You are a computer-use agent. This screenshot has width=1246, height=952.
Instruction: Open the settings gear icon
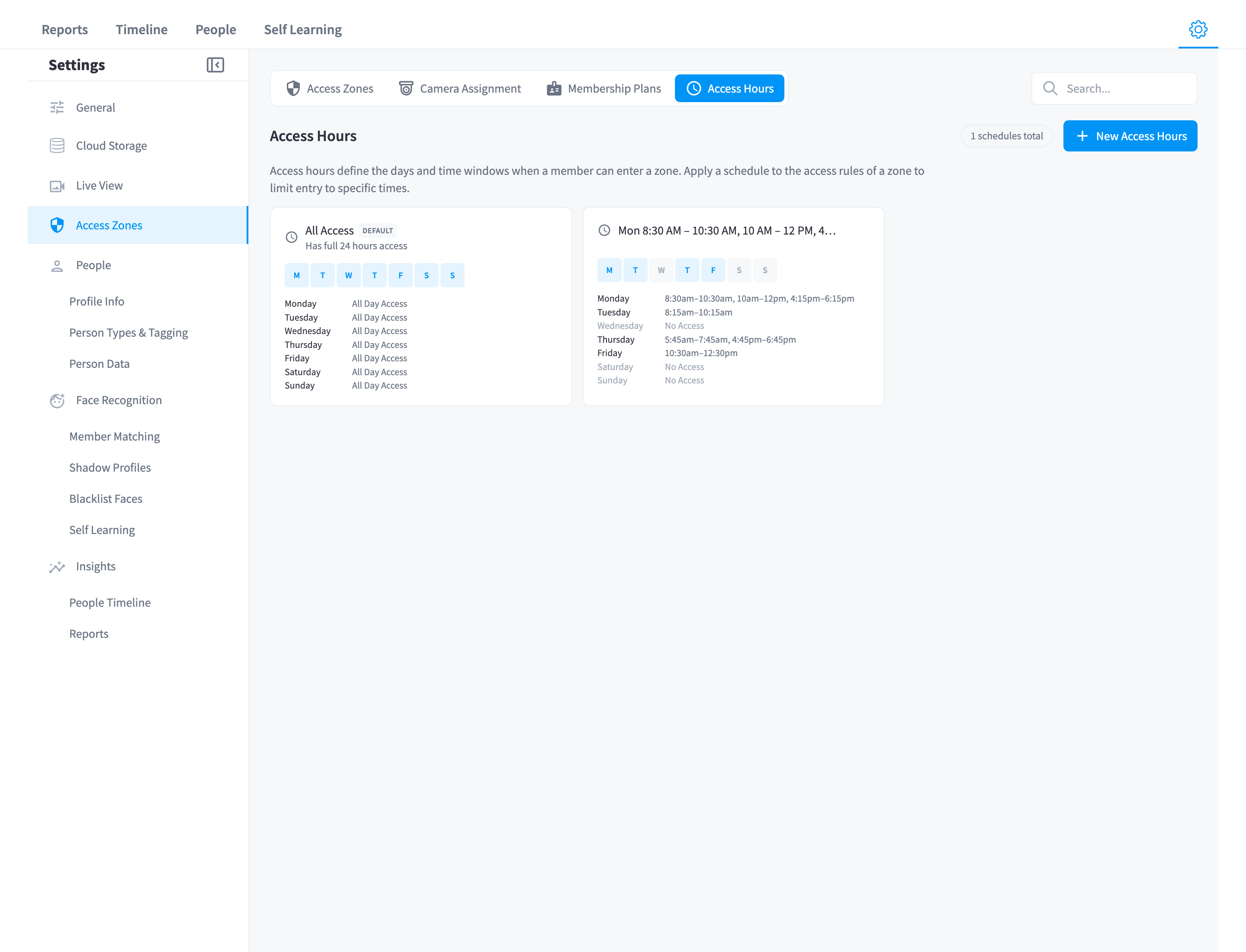pyautogui.click(x=1198, y=29)
